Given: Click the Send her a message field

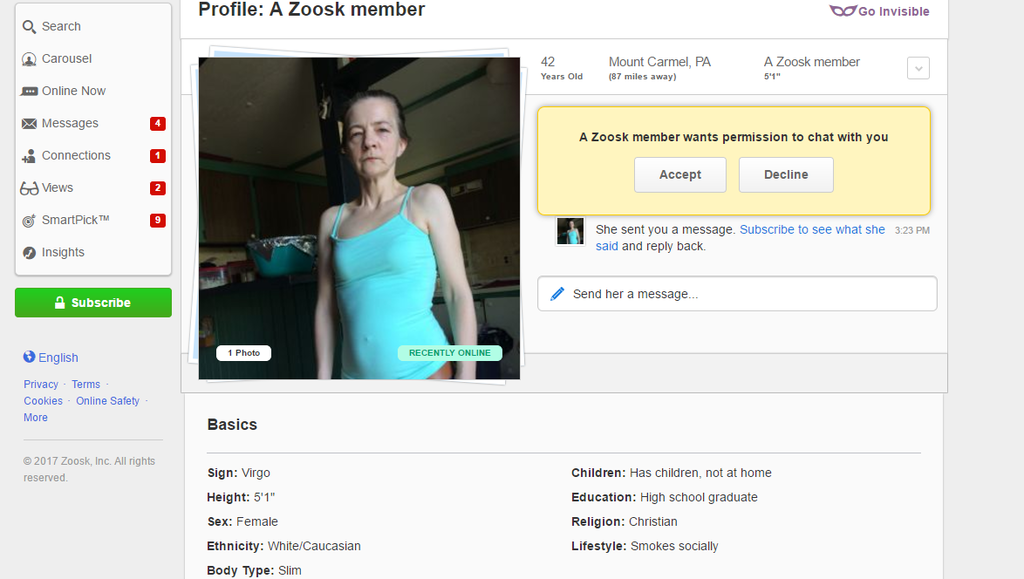Looking at the screenshot, I should tap(737, 294).
